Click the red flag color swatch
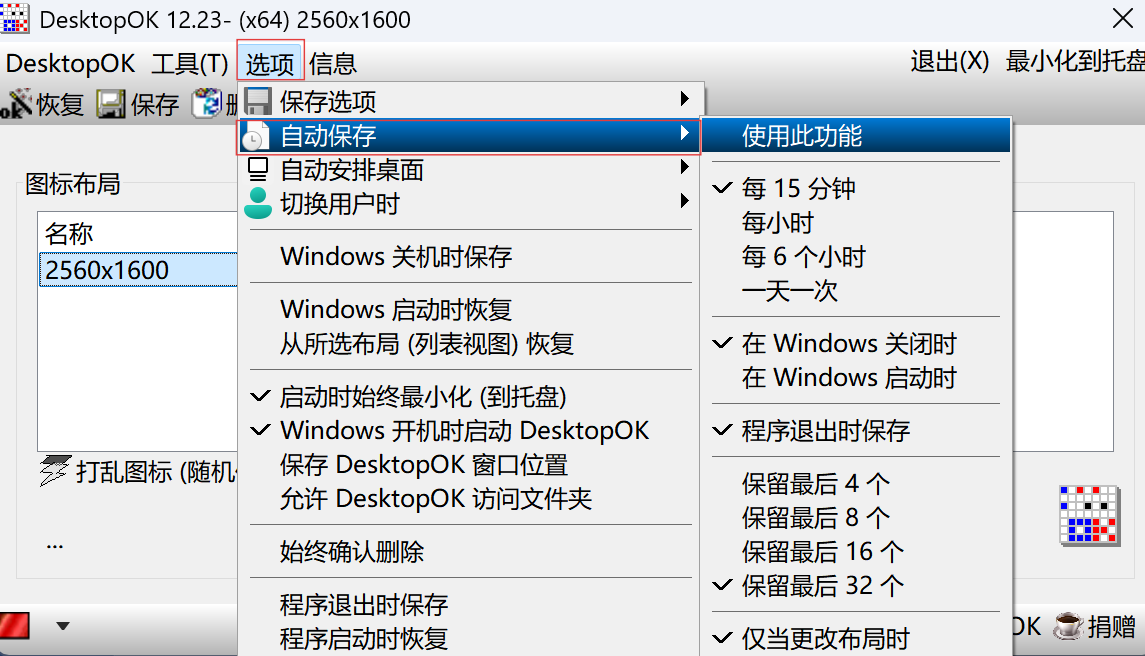 [15, 626]
